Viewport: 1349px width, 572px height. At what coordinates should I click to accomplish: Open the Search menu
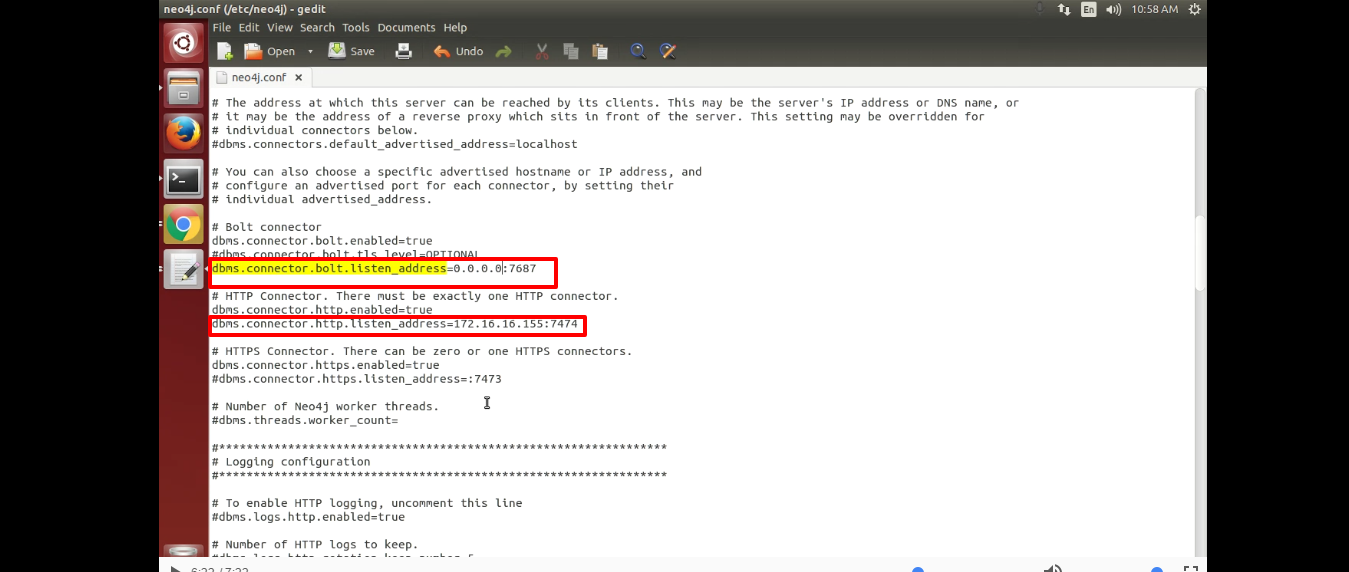[317, 27]
